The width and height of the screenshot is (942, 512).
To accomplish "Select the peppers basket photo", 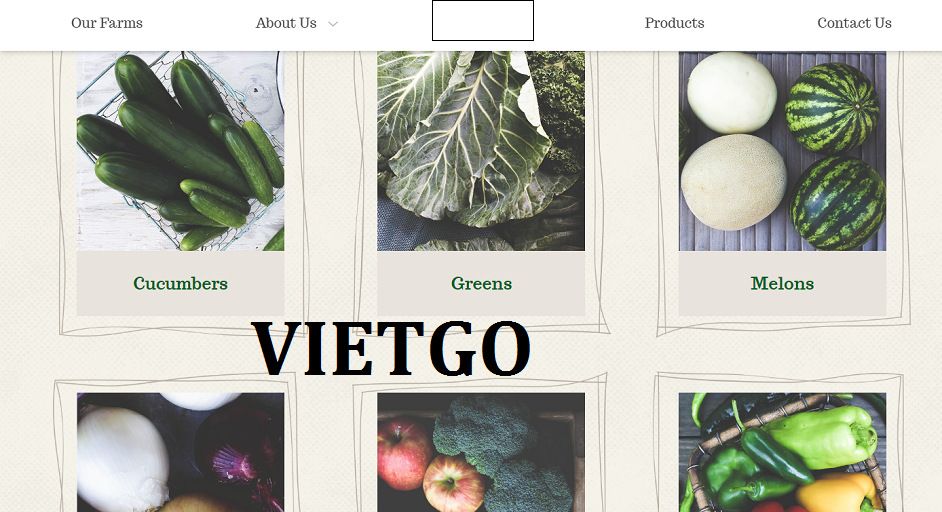I will click(782, 453).
